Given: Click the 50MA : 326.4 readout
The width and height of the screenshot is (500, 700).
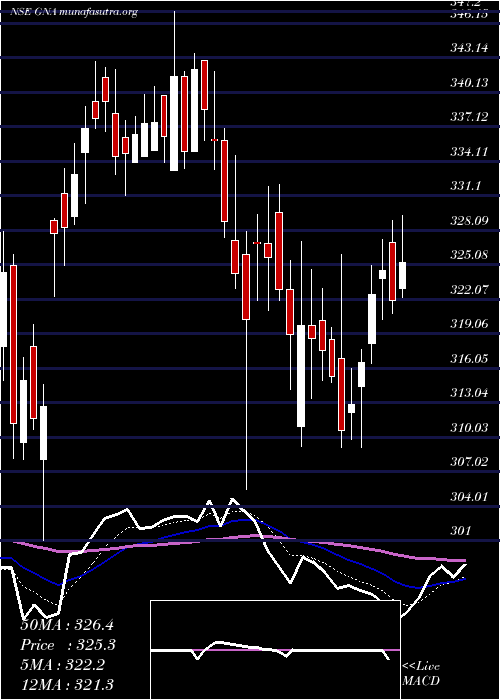Looking at the screenshot, I should pos(68,625).
